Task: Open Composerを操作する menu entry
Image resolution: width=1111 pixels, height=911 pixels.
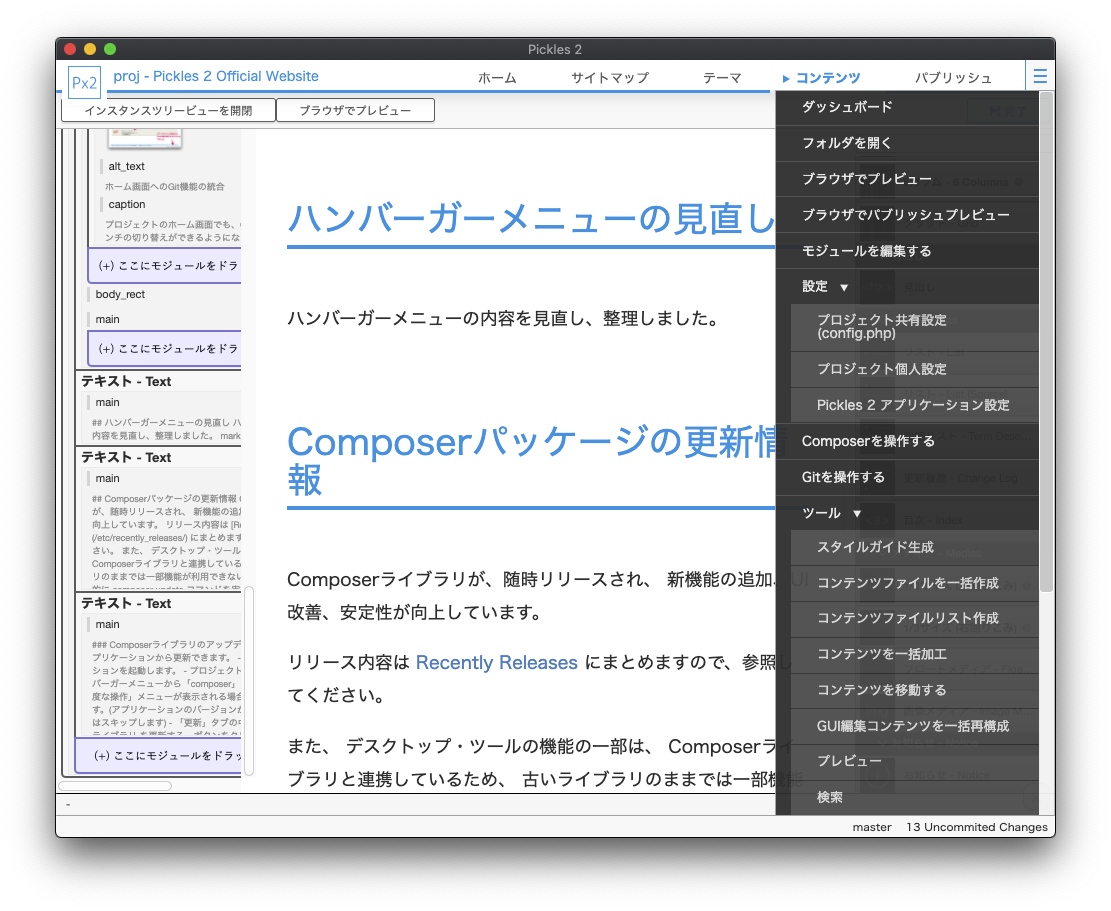Action: point(868,441)
